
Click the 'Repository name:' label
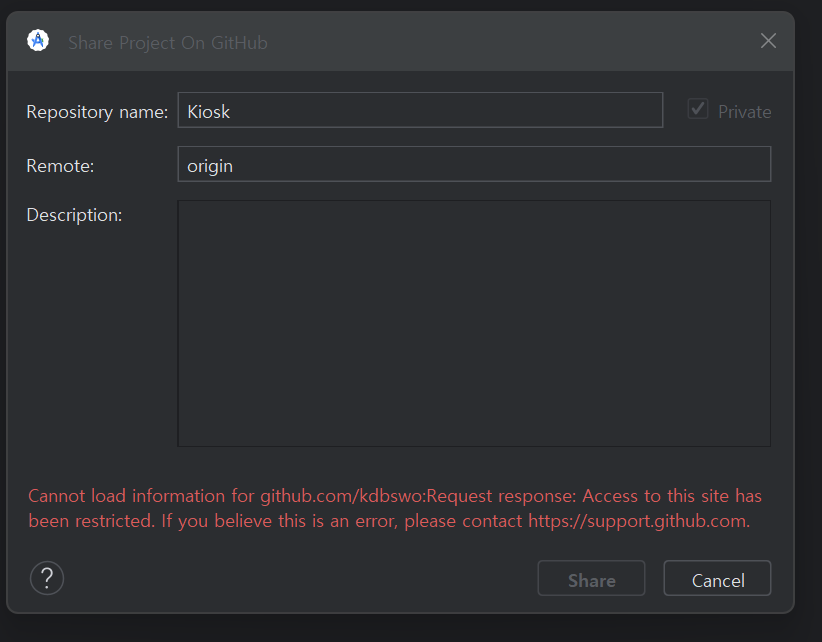(97, 112)
